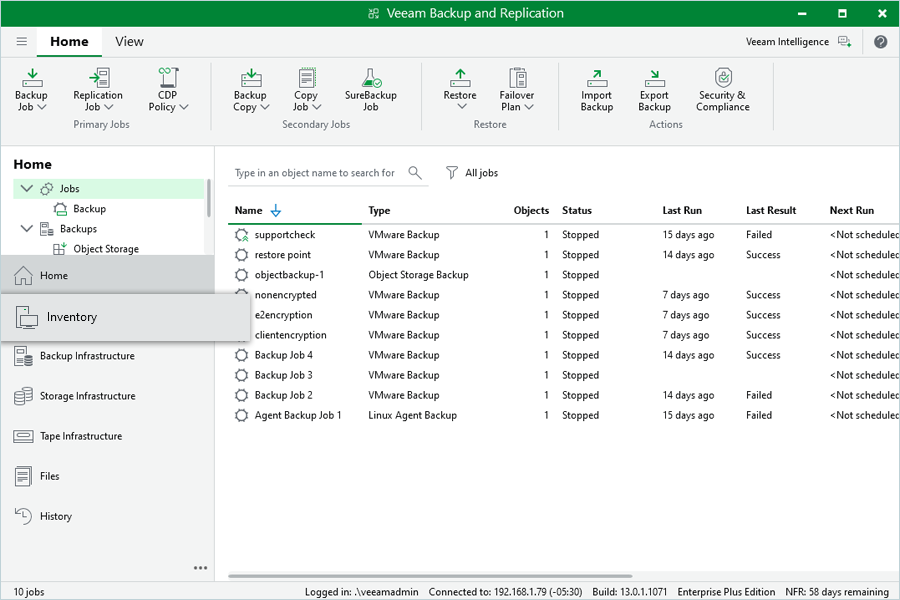Open the Tape Infrastructure view

pos(80,436)
